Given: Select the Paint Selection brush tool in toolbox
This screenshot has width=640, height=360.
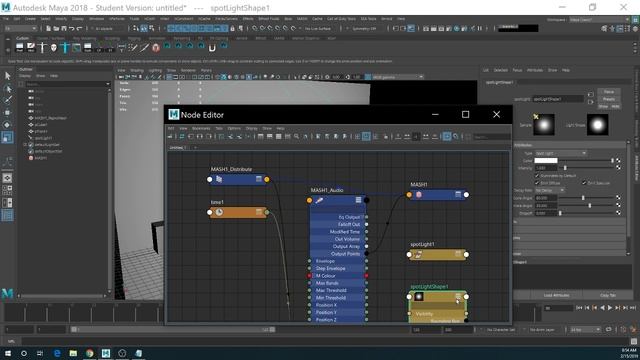Looking at the screenshot, I should pyautogui.click(x=8, y=100).
